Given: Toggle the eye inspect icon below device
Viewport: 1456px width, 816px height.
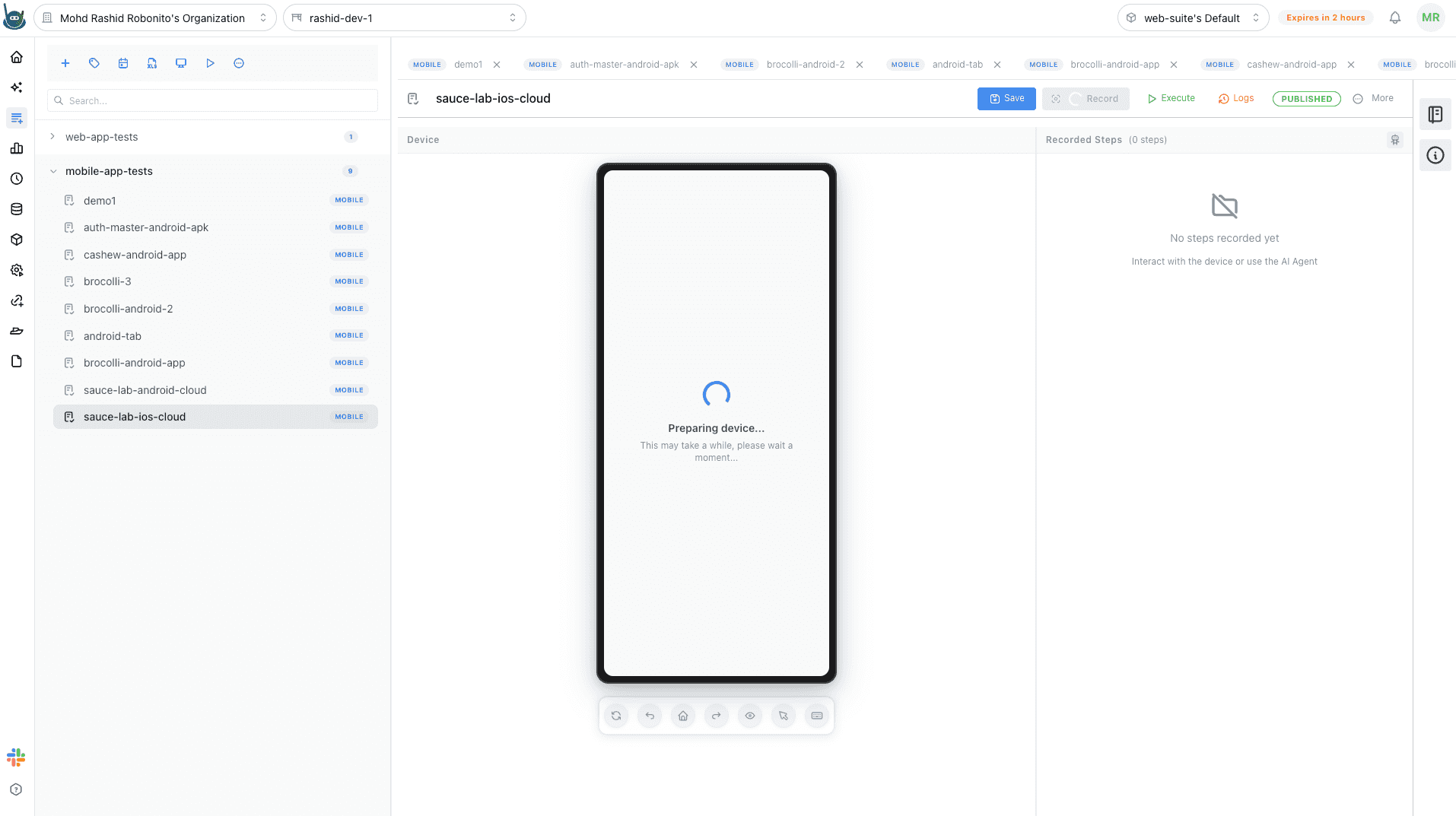Looking at the screenshot, I should point(750,716).
